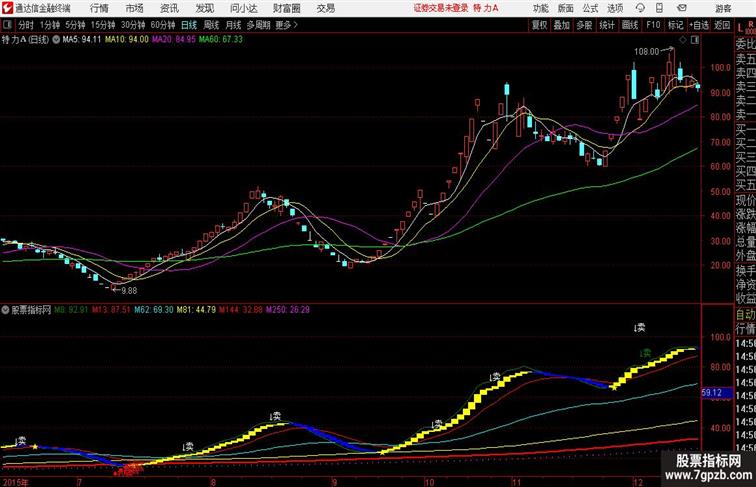Switch to the 月线 monthly tab
756x487 pixels.
[x=233, y=25]
